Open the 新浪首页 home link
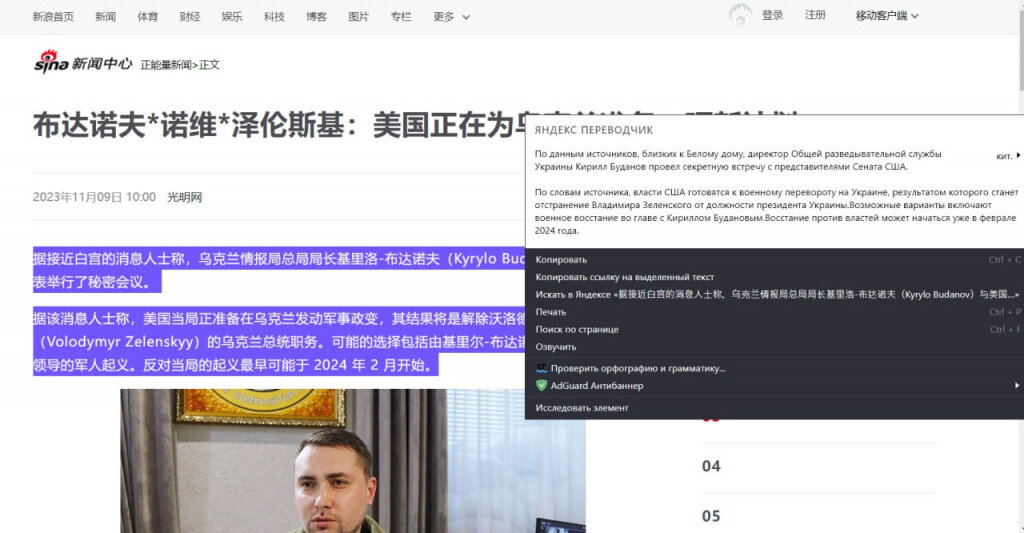 point(53,16)
